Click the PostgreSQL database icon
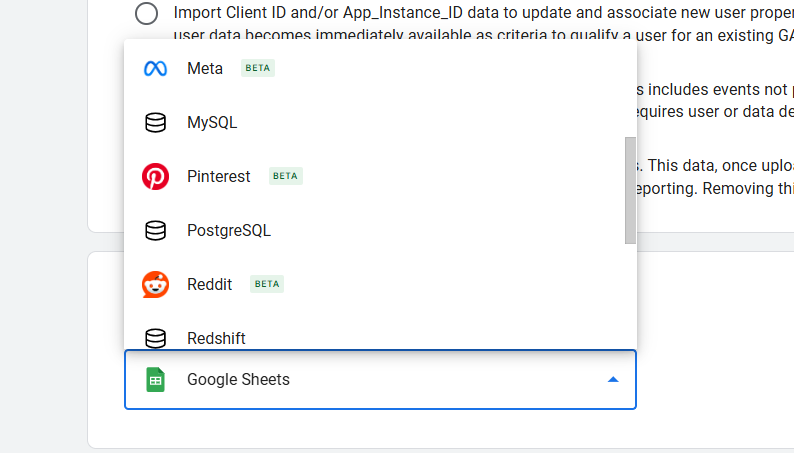This screenshot has height=453, width=794. [x=155, y=230]
